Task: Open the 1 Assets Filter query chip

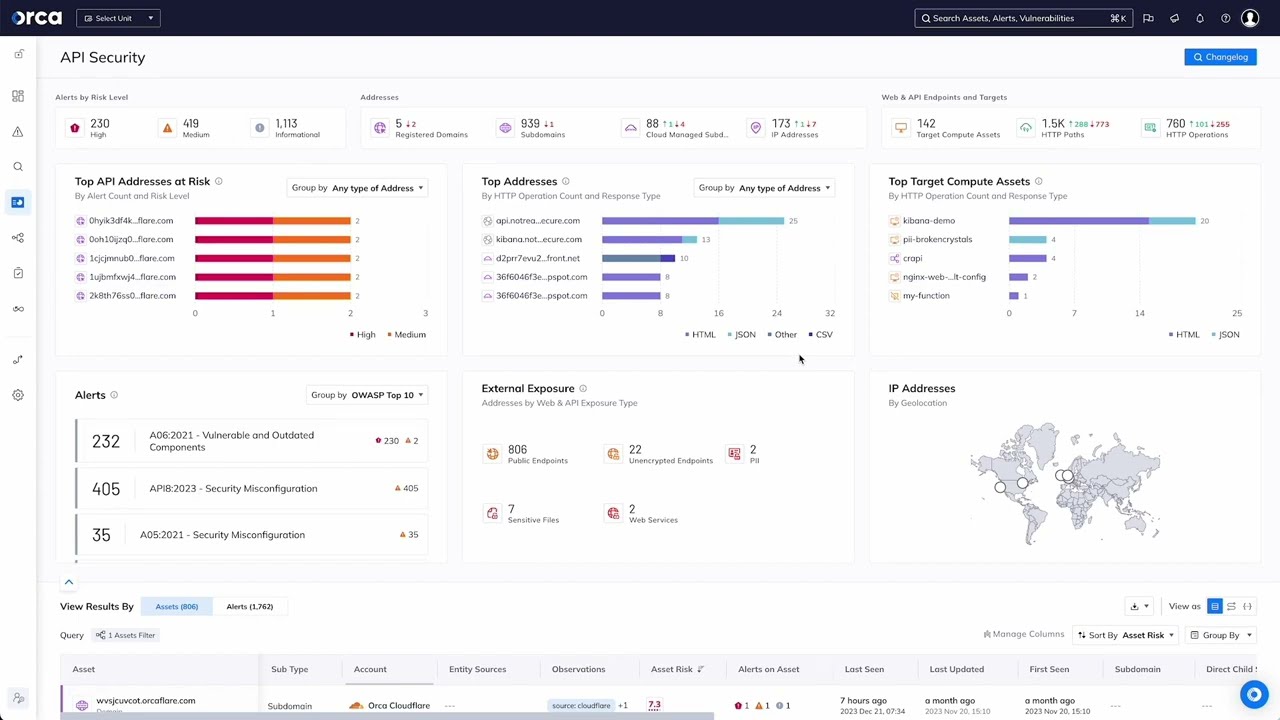Action: pyautogui.click(x=125, y=635)
